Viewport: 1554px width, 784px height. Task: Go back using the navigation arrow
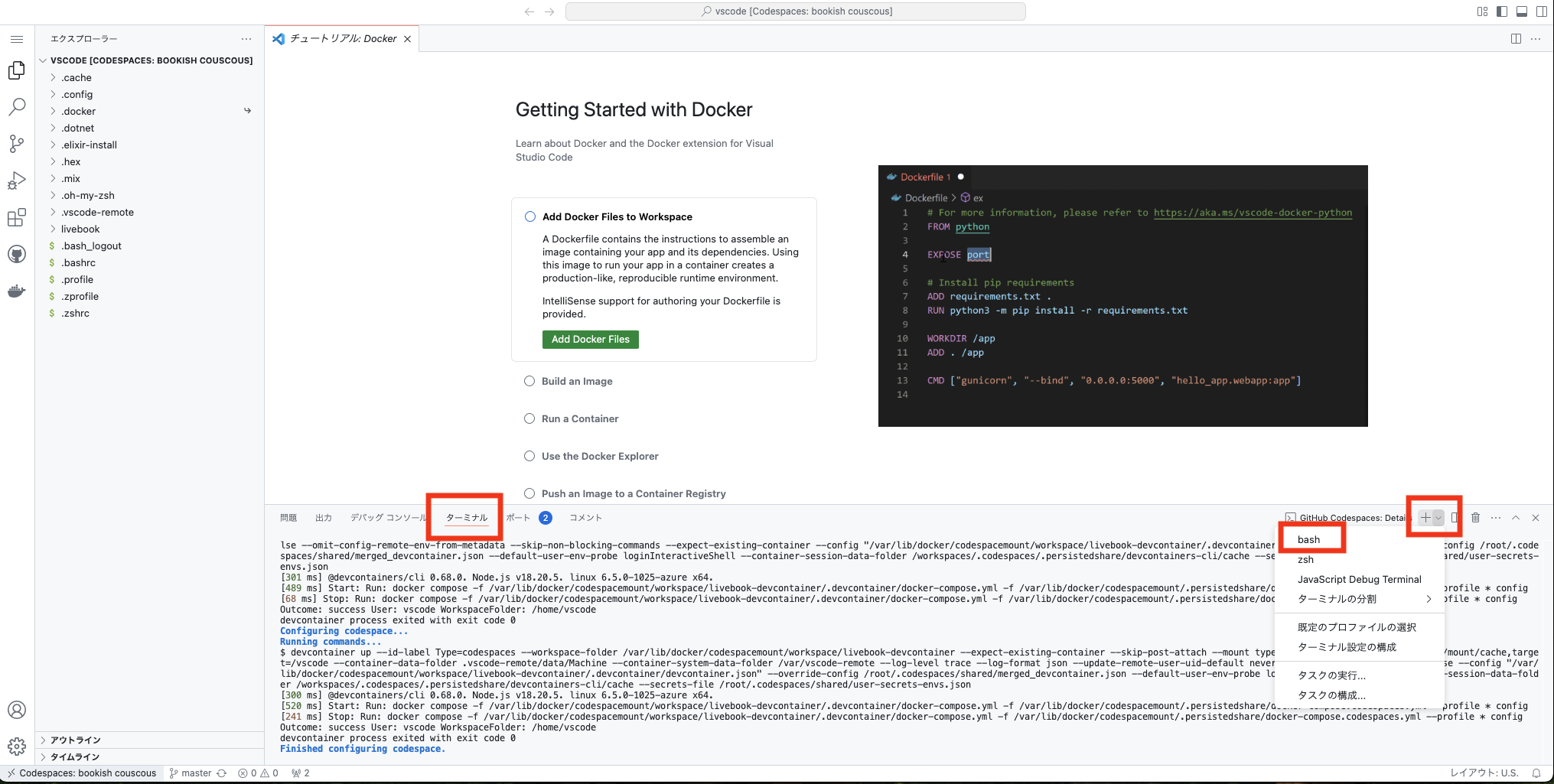click(529, 11)
